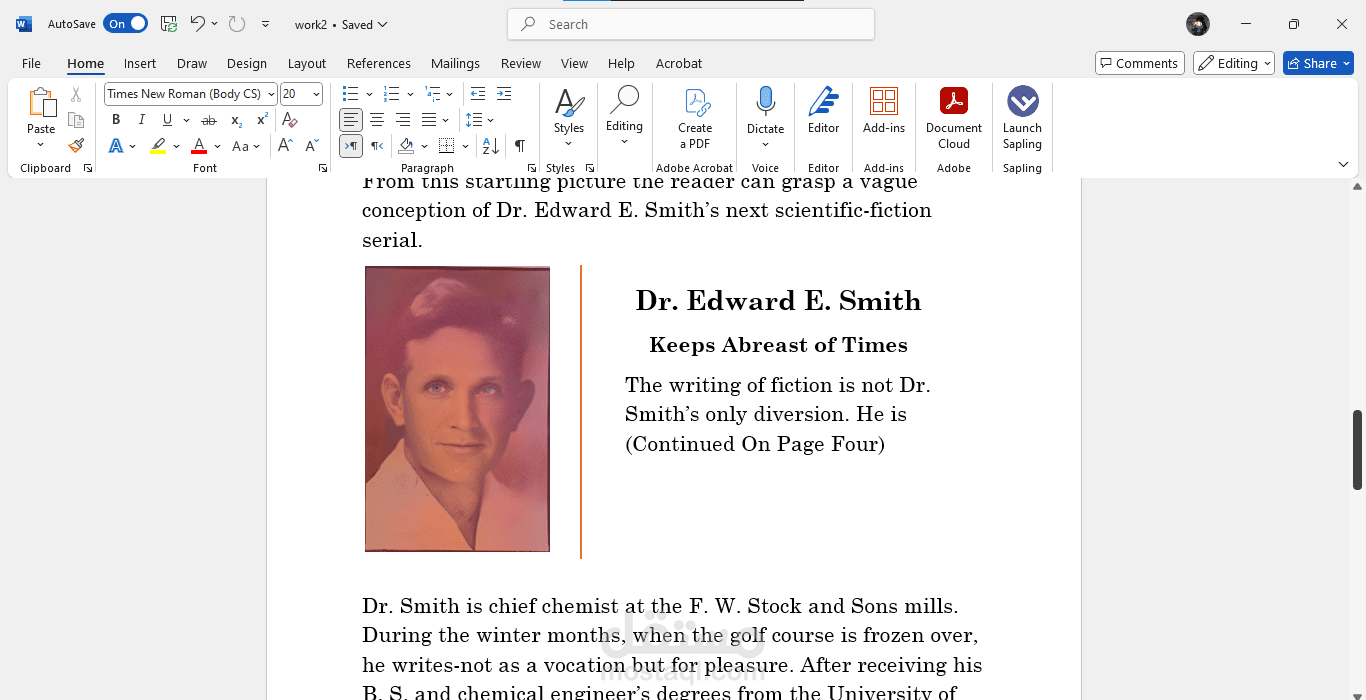Switch to the Design tab
The height and width of the screenshot is (700, 1366).
(x=247, y=63)
